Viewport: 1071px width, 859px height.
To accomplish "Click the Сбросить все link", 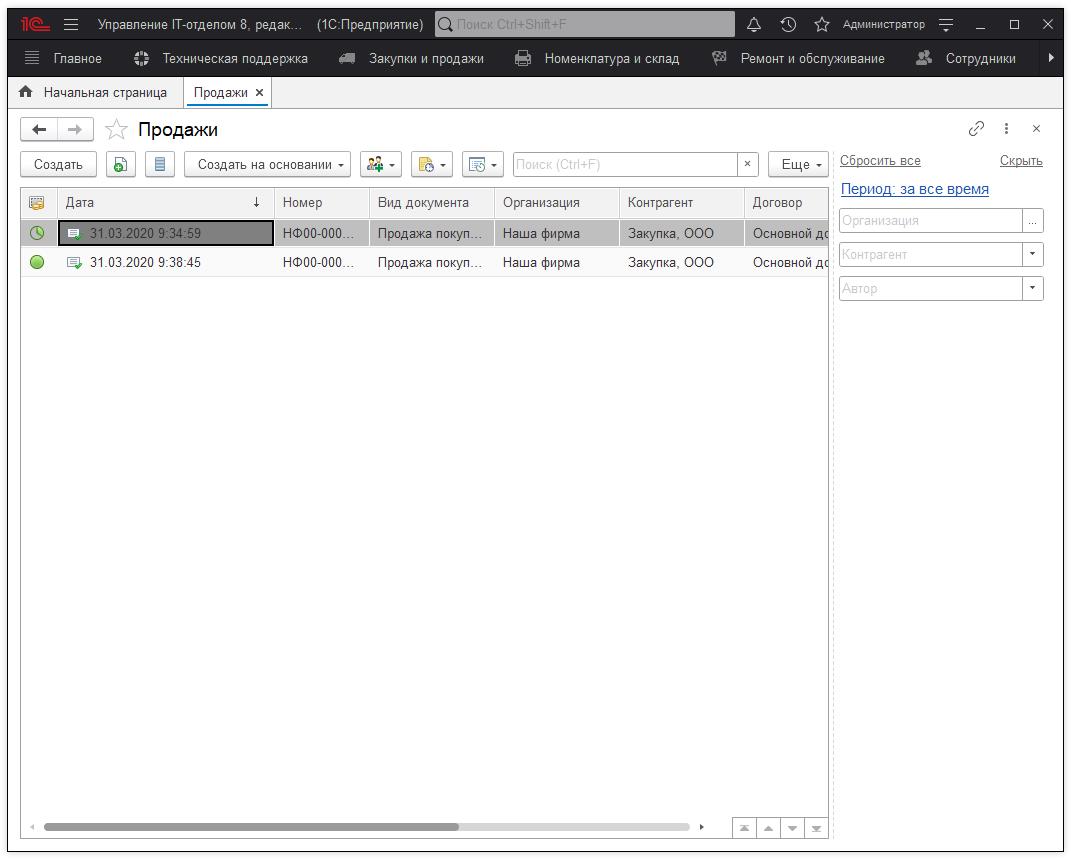I will (x=880, y=161).
